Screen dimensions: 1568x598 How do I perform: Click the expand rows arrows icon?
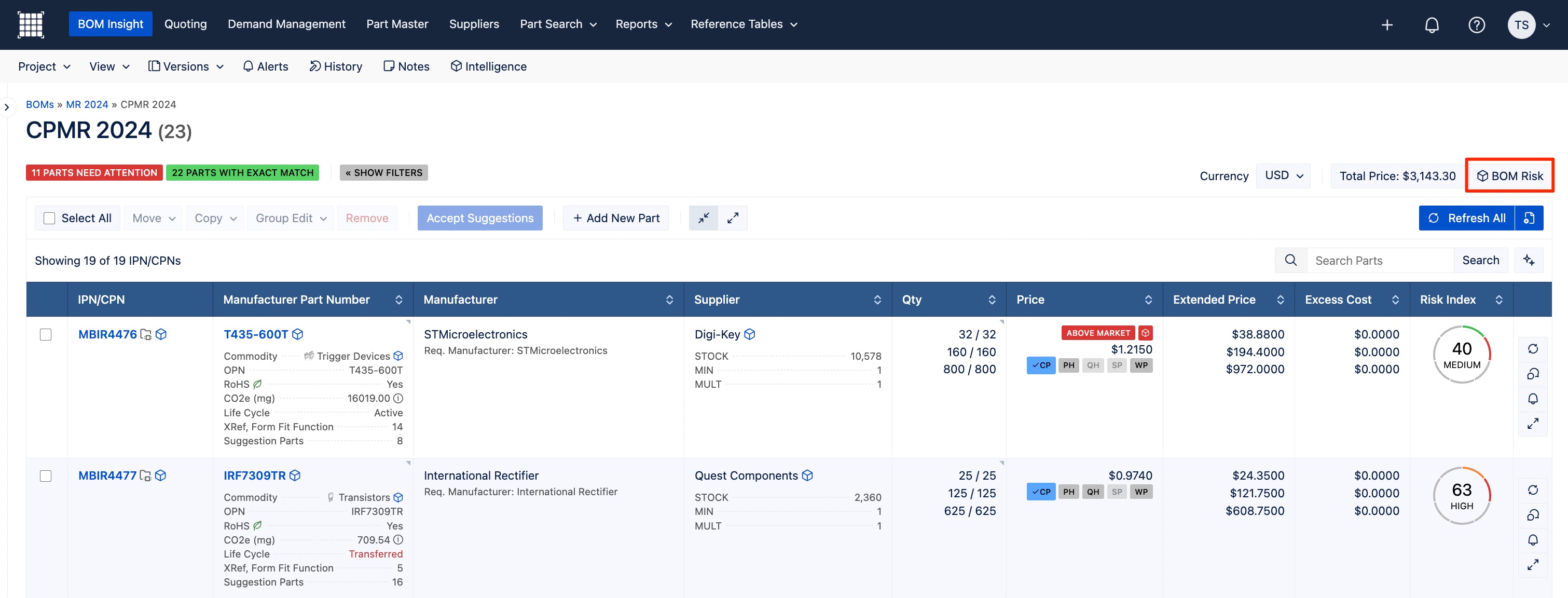coord(733,218)
